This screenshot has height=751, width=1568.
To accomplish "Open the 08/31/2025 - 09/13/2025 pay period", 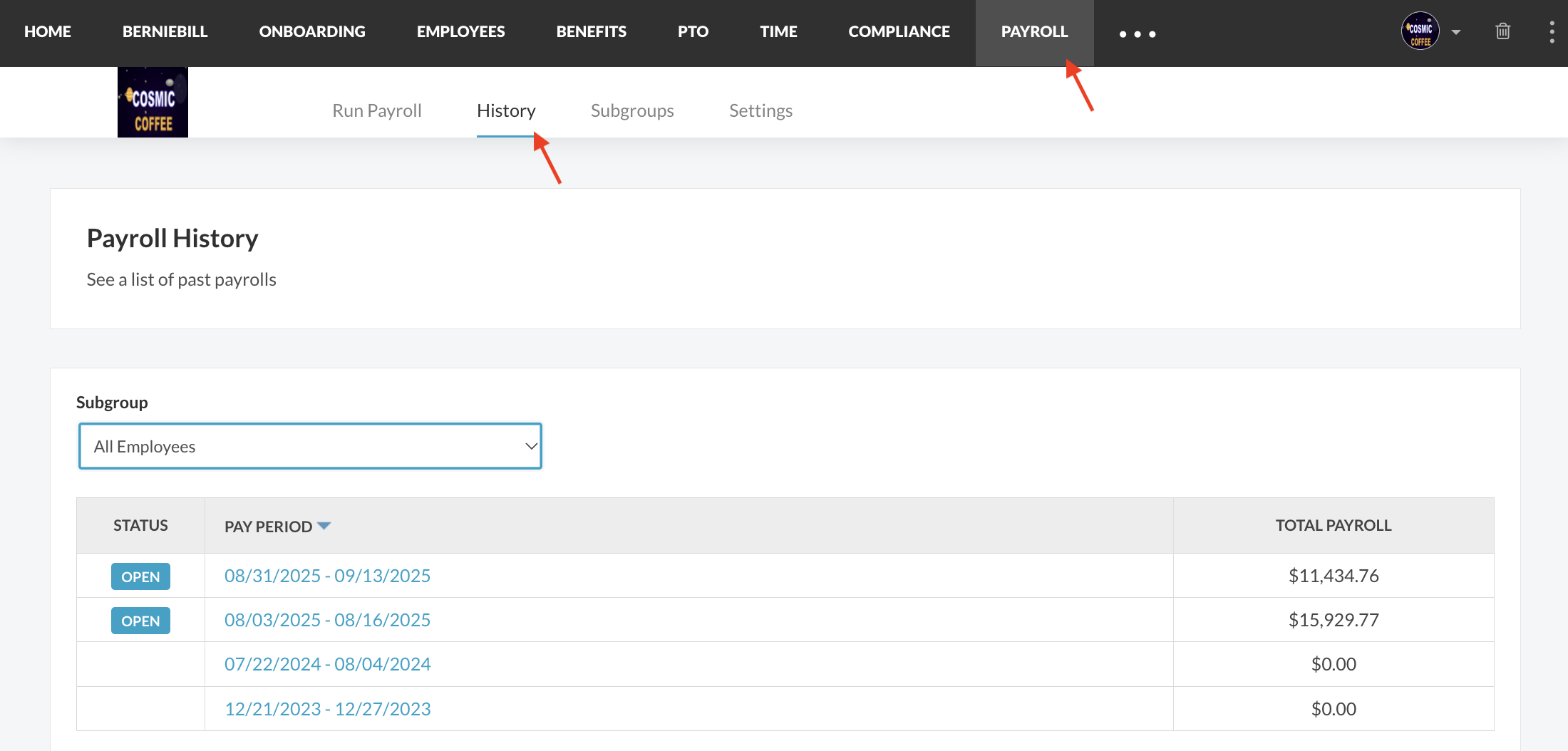I will pos(327,576).
